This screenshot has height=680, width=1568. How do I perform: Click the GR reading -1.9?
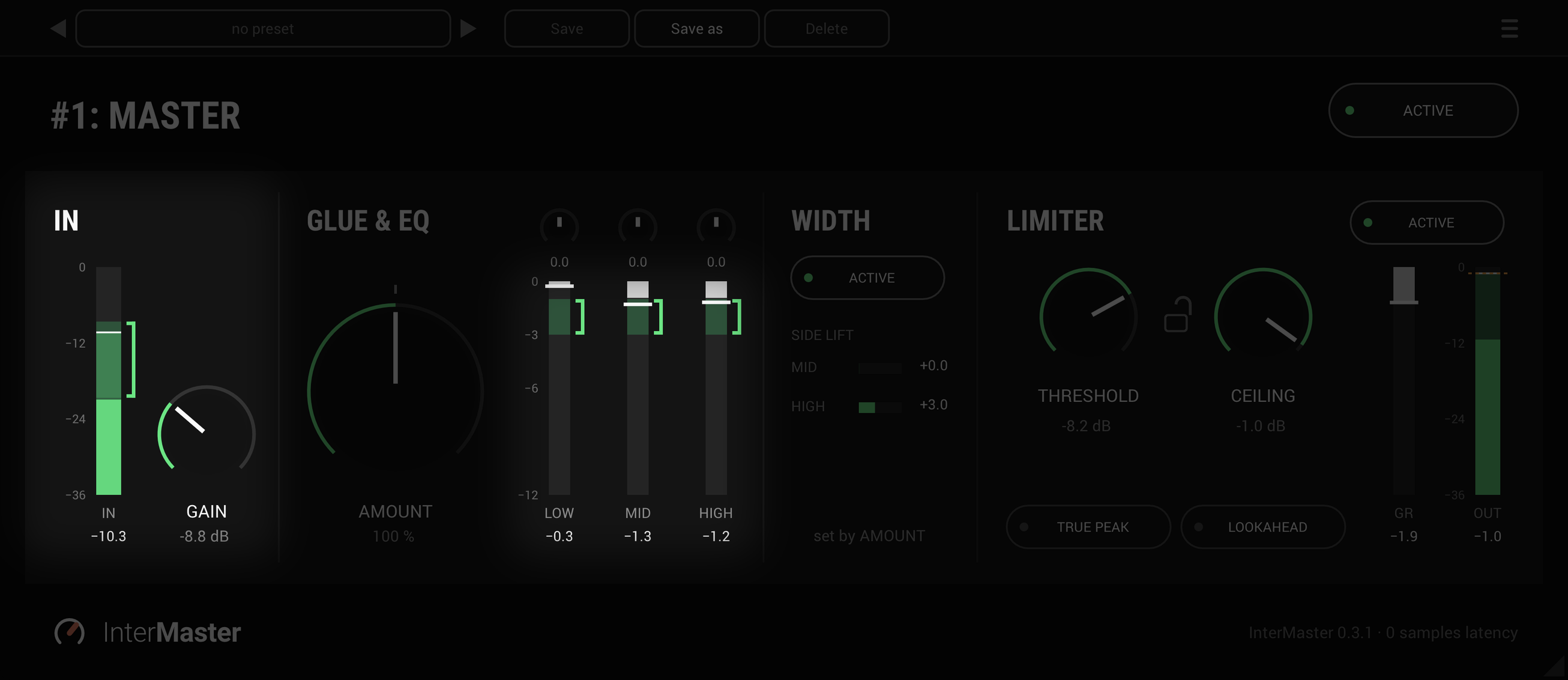[x=1404, y=537]
